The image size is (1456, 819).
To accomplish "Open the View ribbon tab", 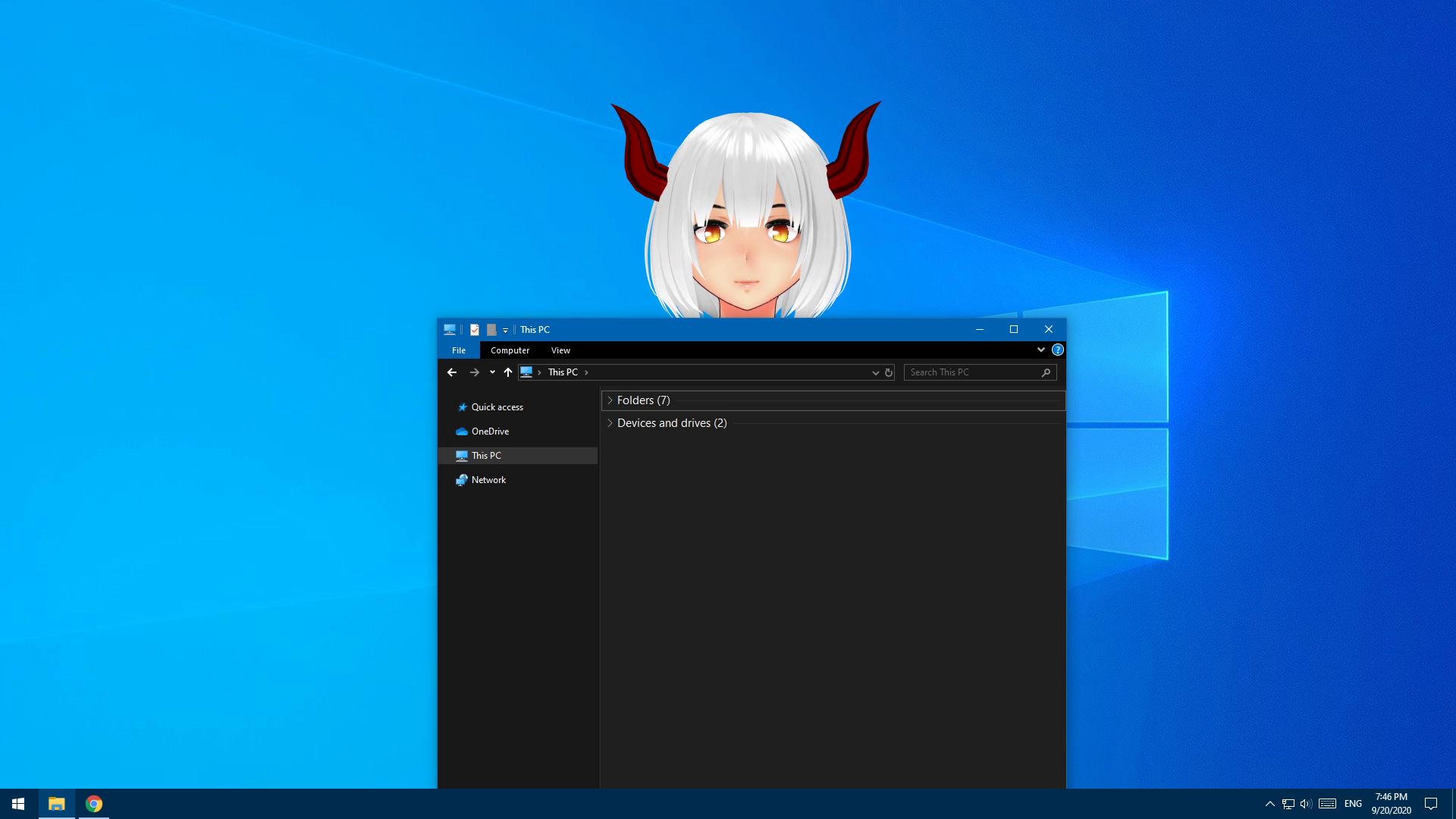I will pos(560,350).
